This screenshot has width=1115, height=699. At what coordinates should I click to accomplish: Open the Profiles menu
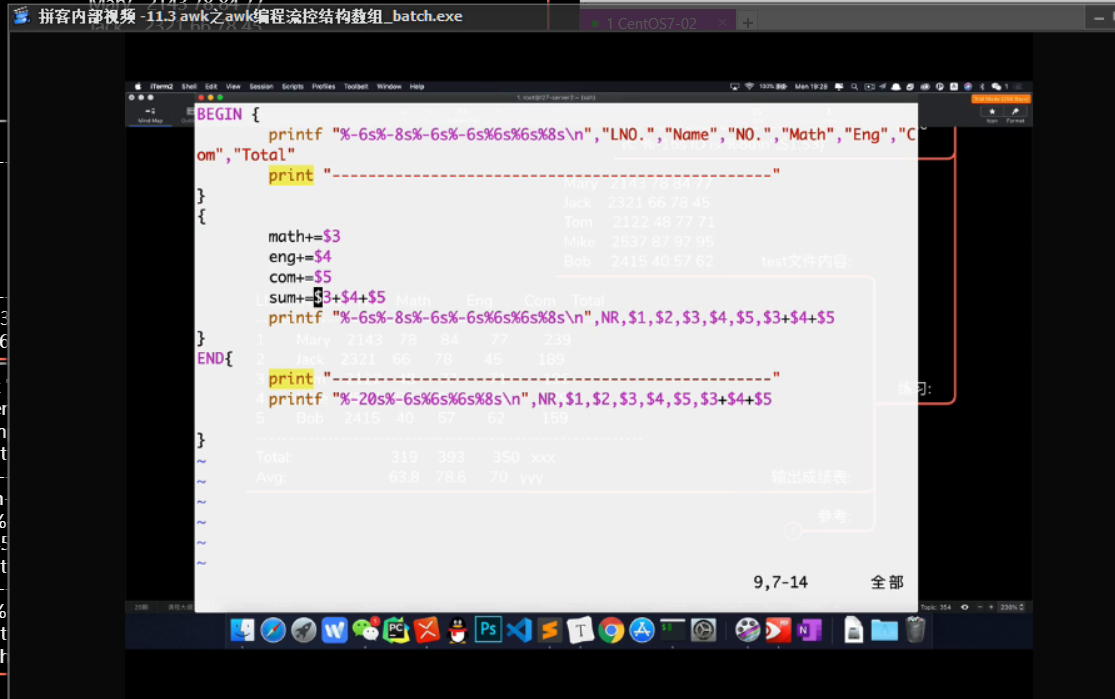tap(324, 87)
